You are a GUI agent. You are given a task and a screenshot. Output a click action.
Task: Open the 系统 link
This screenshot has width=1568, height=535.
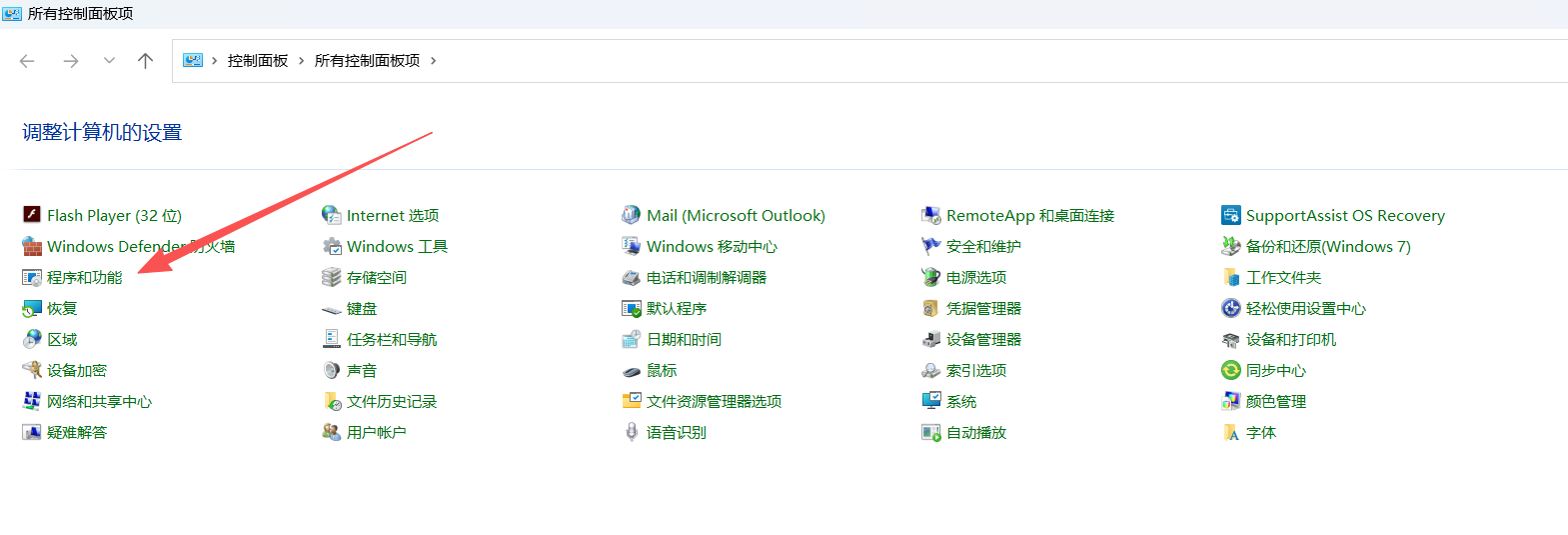point(961,401)
